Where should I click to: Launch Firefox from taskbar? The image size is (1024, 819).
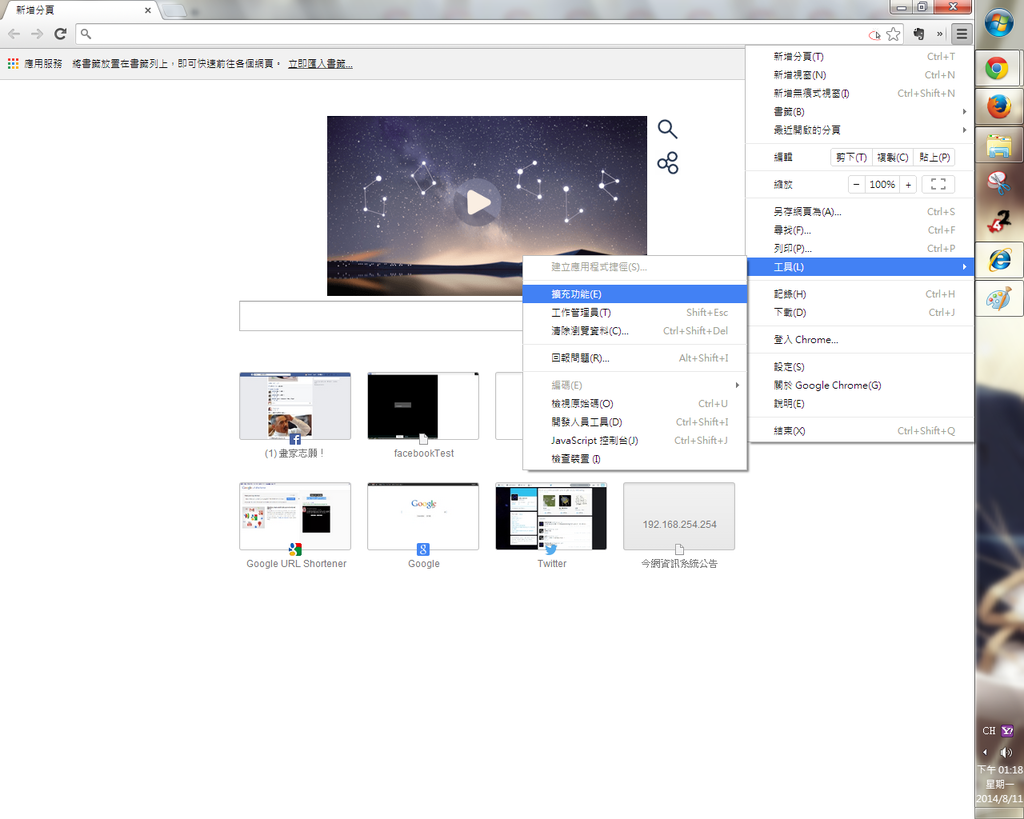pos(999,106)
